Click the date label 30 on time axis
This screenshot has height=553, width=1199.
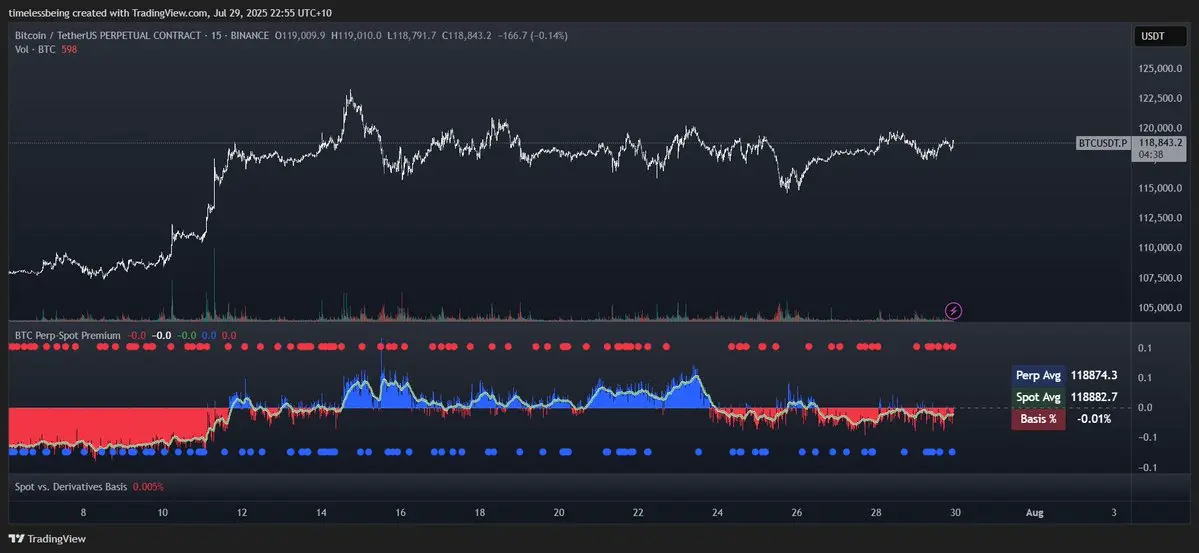click(x=955, y=512)
